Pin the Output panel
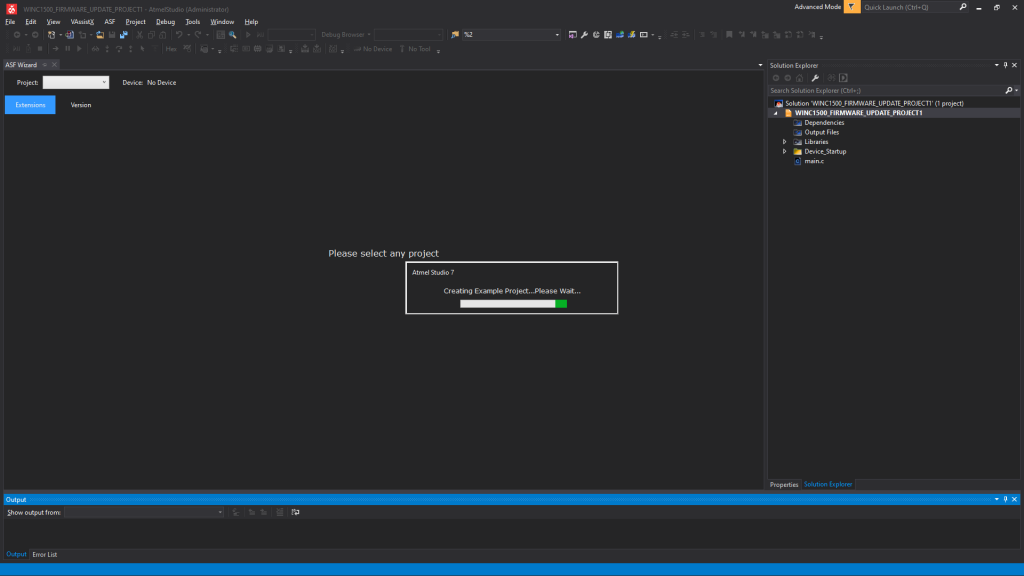Image resolution: width=1024 pixels, height=576 pixels. coord(1006,500)
